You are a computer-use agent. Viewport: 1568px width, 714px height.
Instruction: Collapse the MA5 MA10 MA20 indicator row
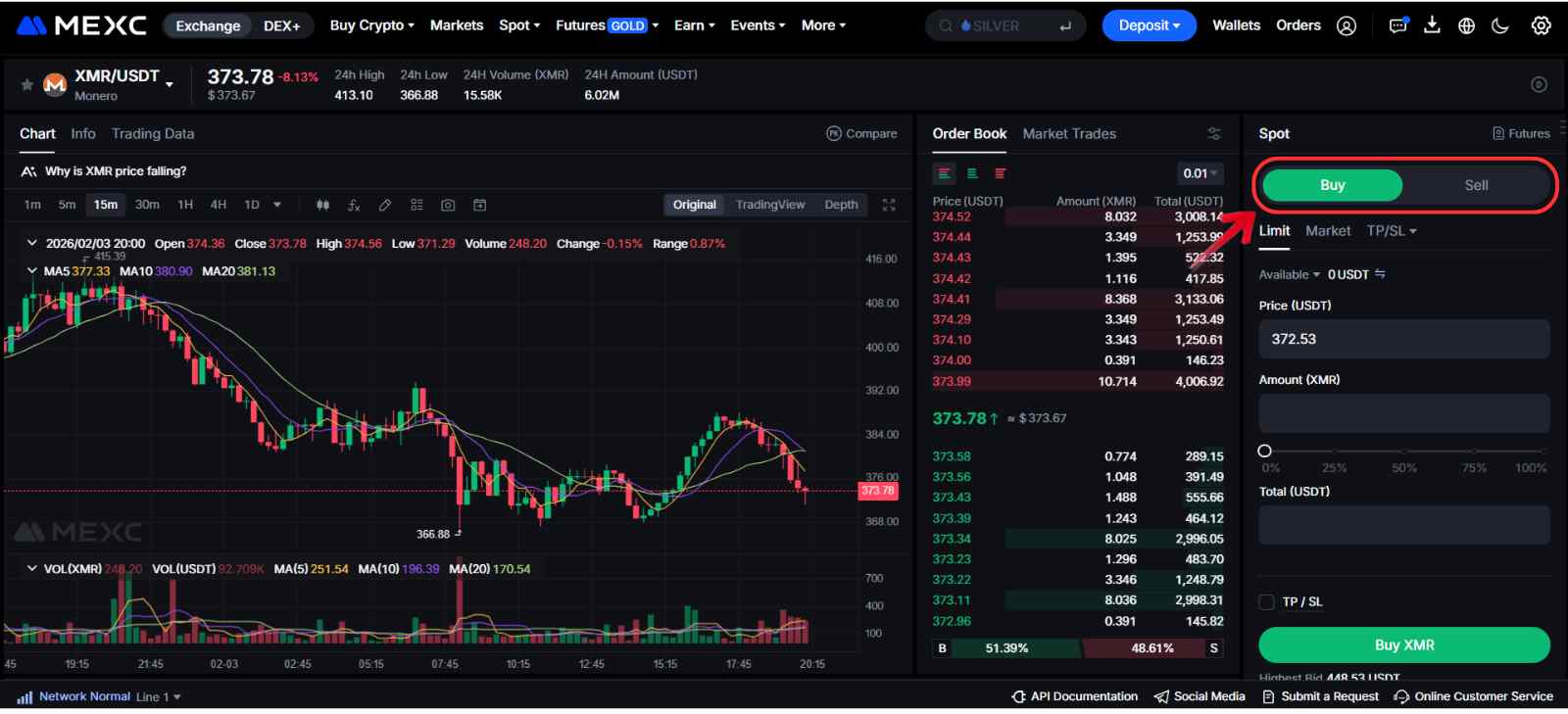[x=32, y=271]
